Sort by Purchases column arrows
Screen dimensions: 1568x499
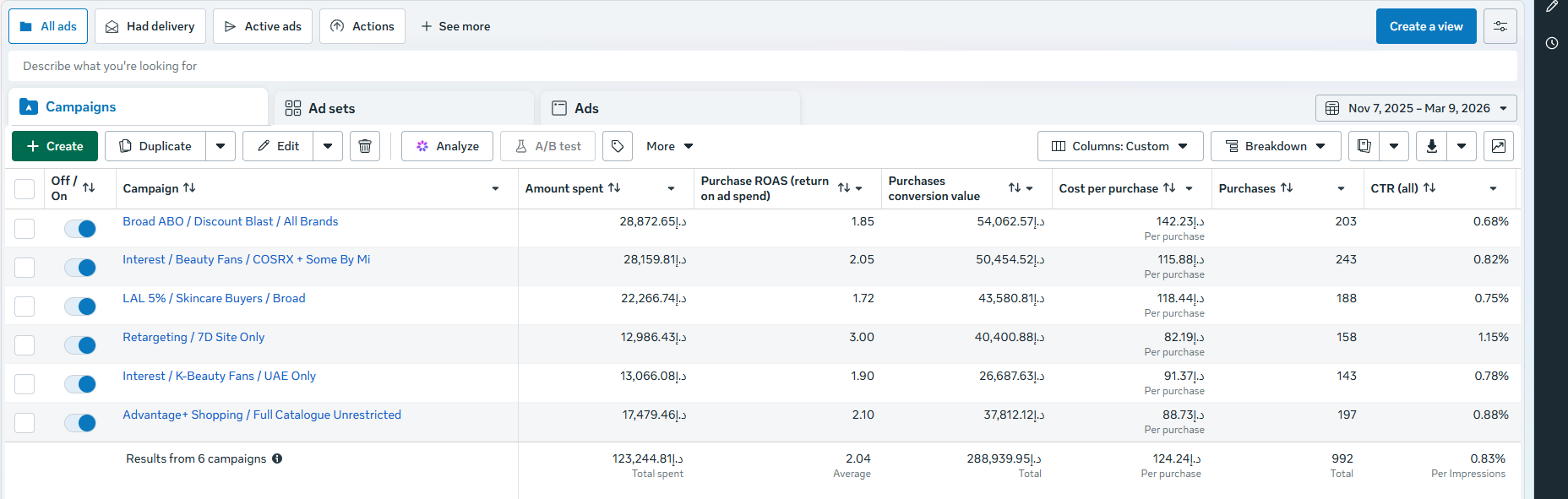[1287, 187]
